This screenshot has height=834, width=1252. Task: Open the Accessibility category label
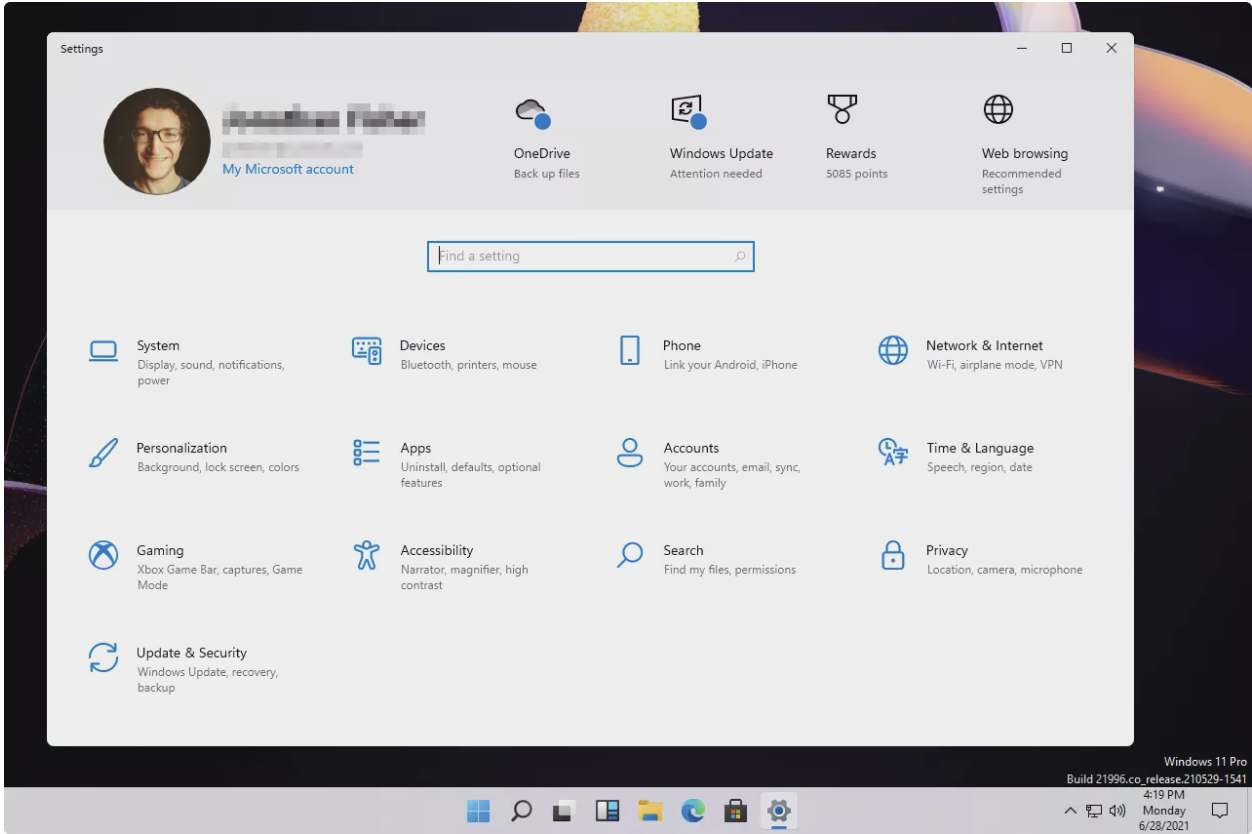[437, 550]
